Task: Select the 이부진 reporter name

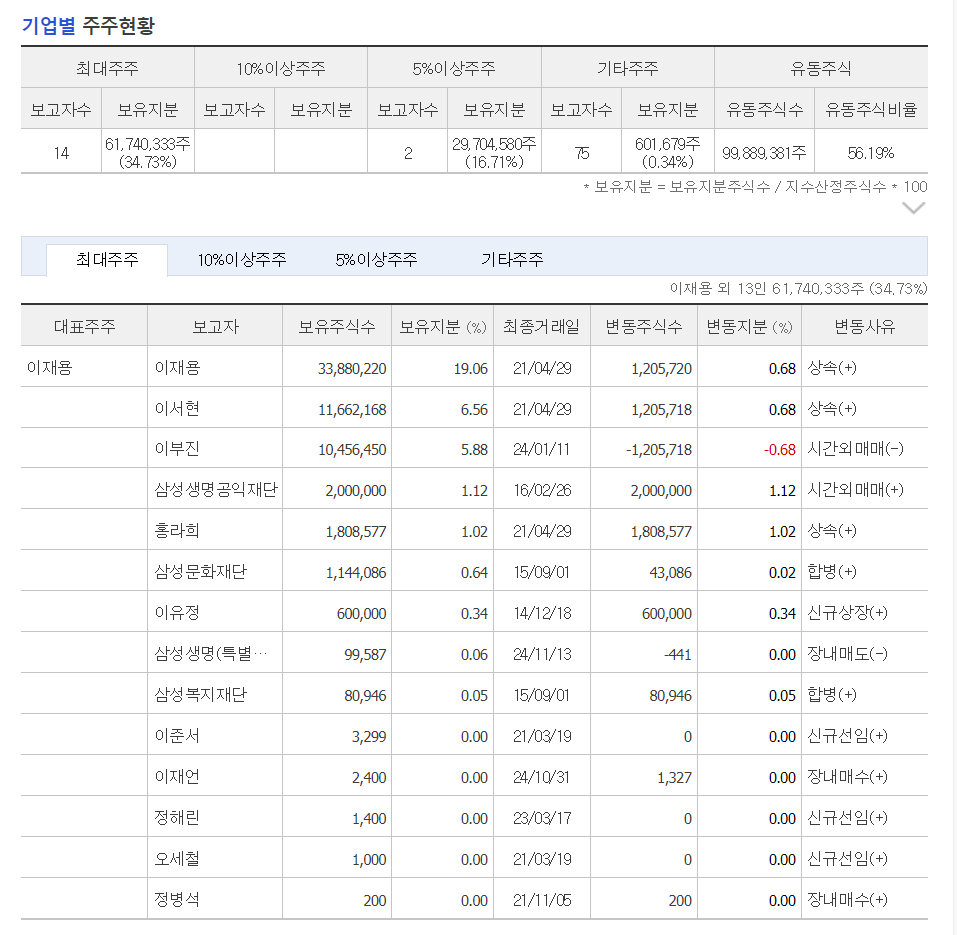Action: click(177, 449)
